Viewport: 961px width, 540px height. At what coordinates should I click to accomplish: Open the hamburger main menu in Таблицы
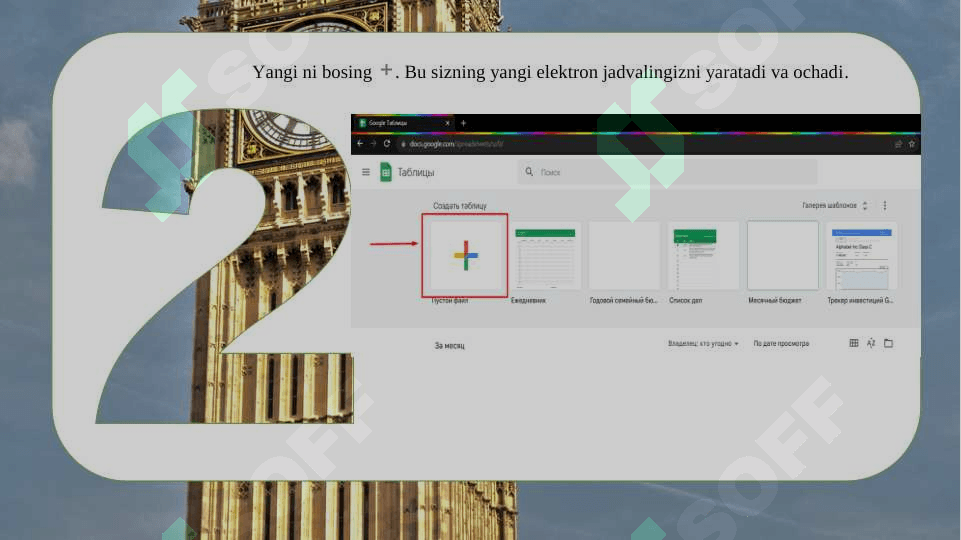click(365, 172)
